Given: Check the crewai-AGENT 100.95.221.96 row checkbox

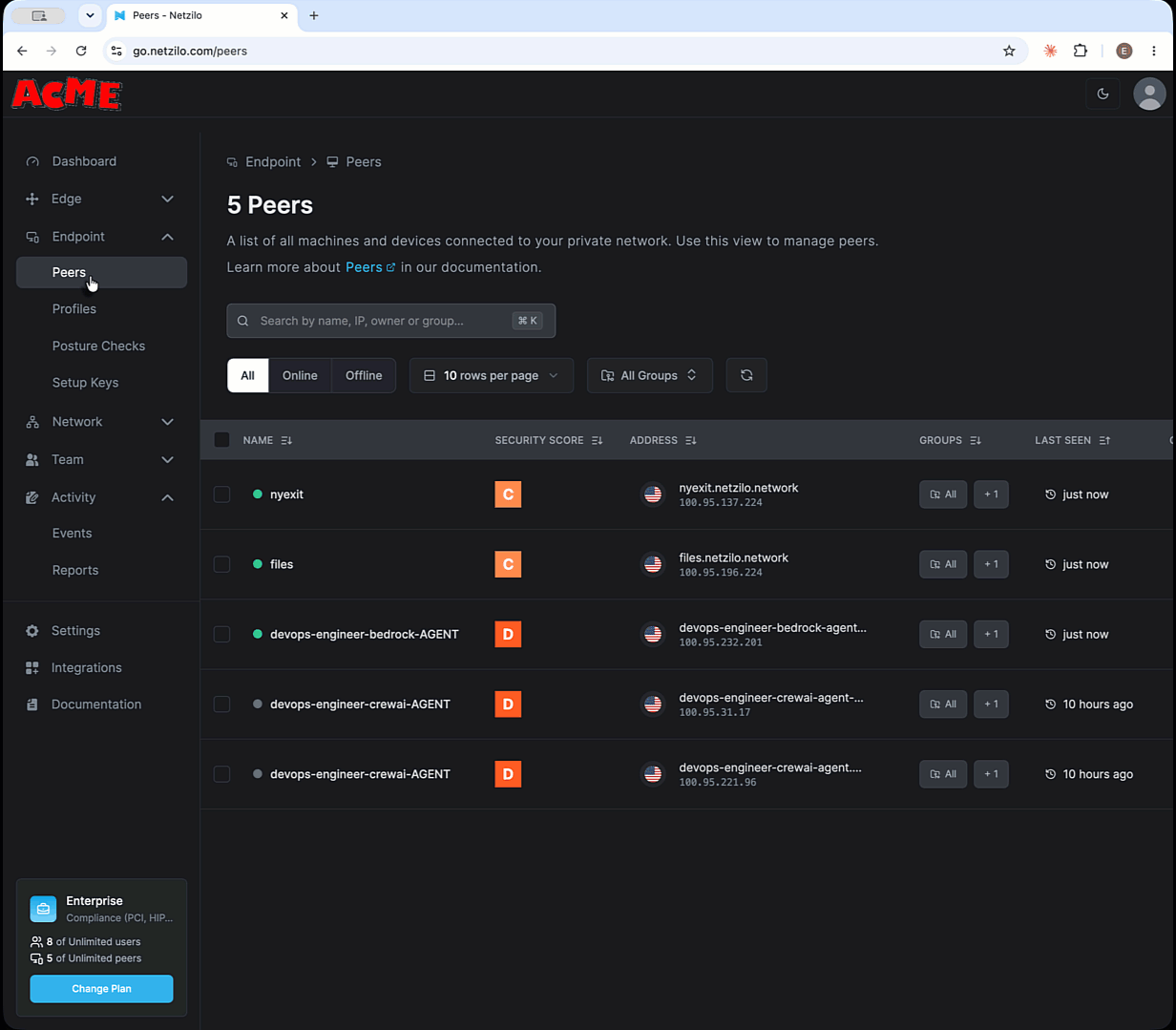Looking at the screenshot, I should [x=221, y=774].
